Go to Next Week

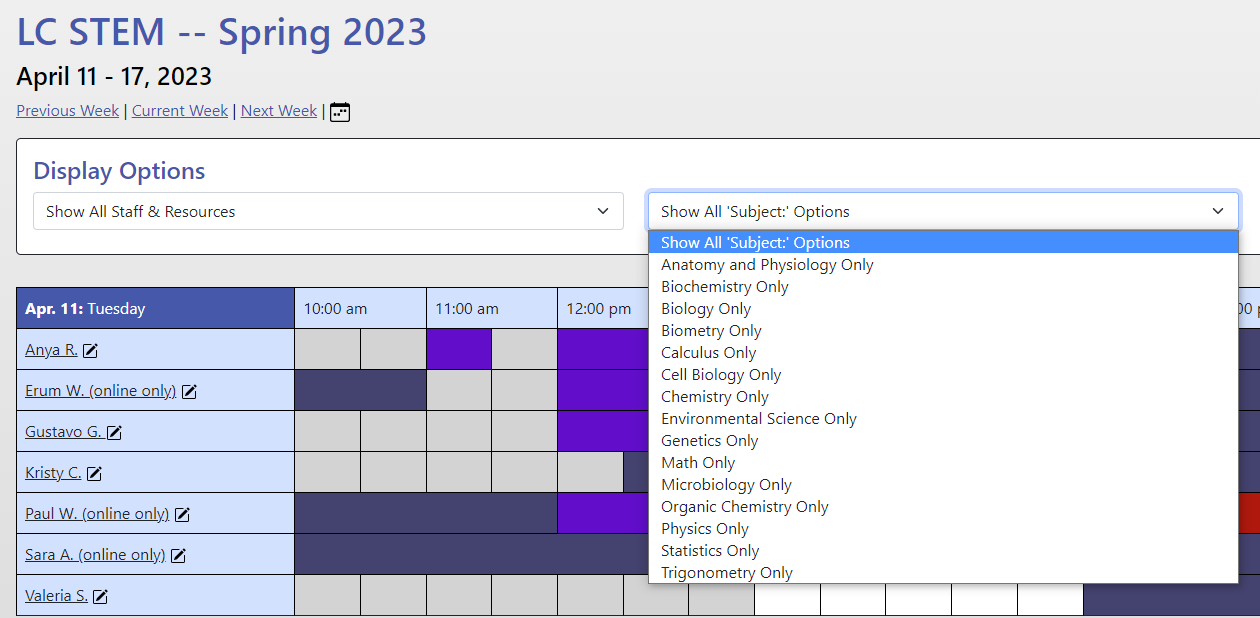point(278,111)
